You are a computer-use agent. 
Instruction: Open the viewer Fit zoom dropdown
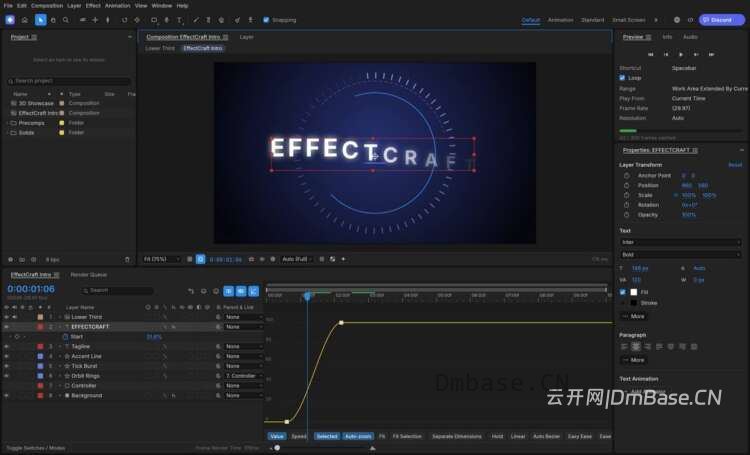[162, 259]
